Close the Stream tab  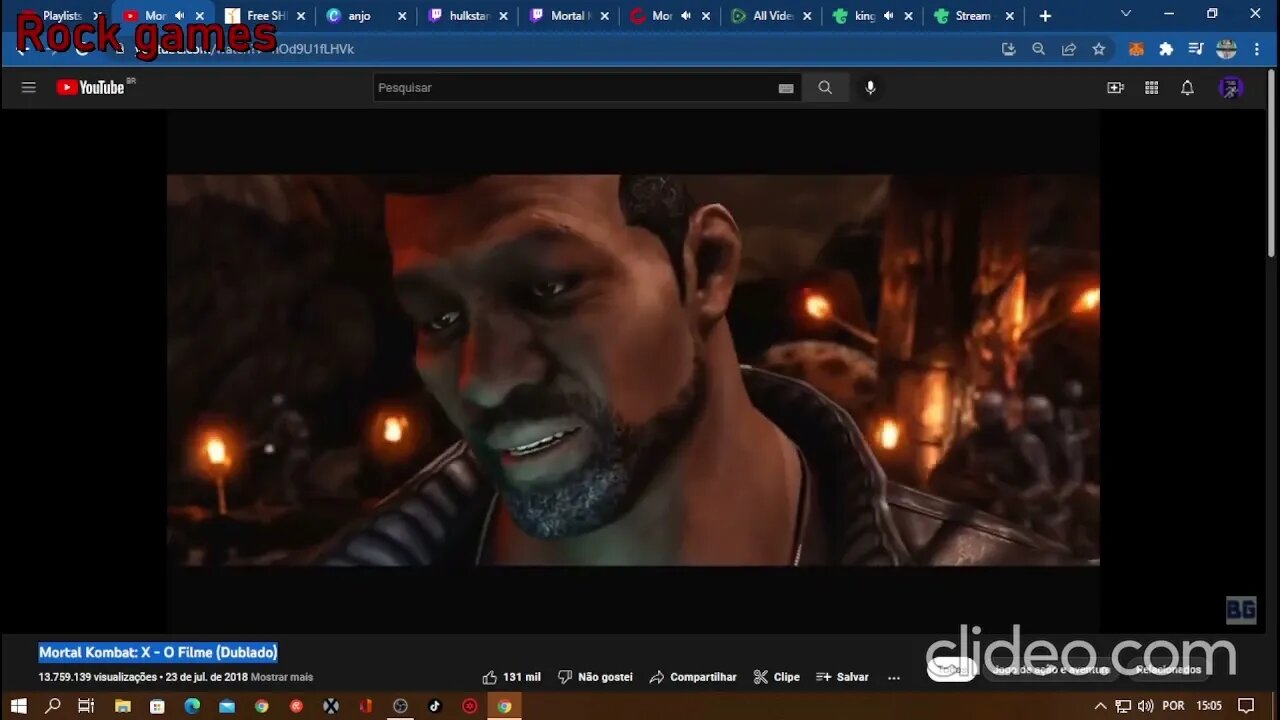coord(1009,16)
